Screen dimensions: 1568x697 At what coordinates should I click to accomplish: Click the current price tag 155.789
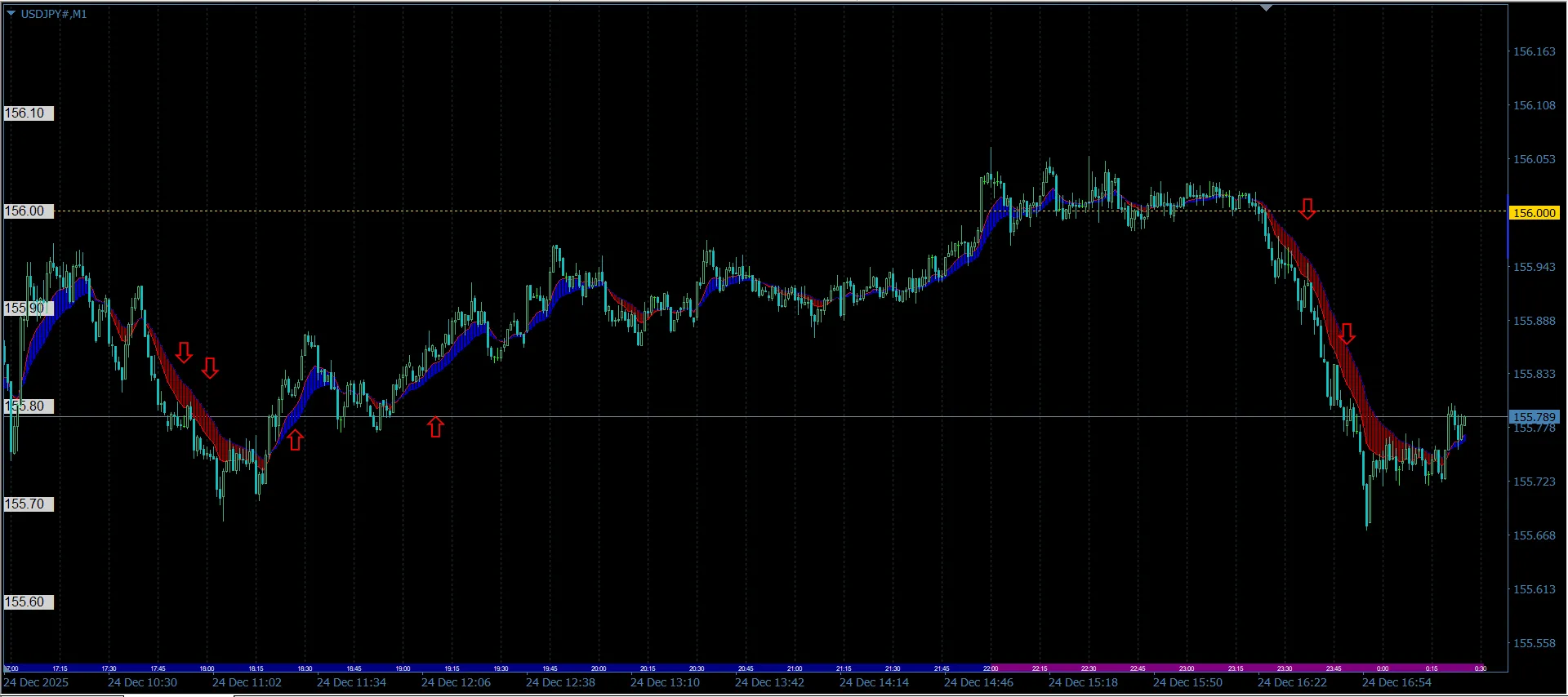(1535, 417)
